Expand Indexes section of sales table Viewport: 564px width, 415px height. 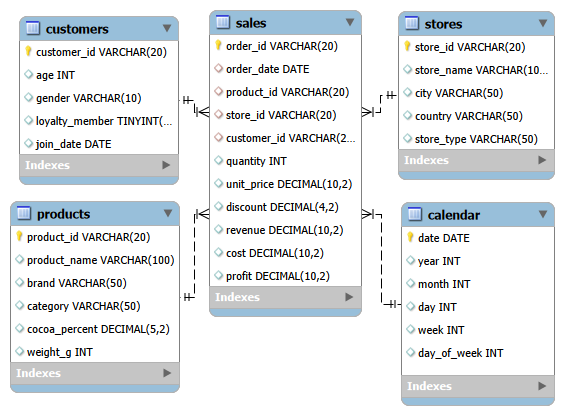click(349, 297)
